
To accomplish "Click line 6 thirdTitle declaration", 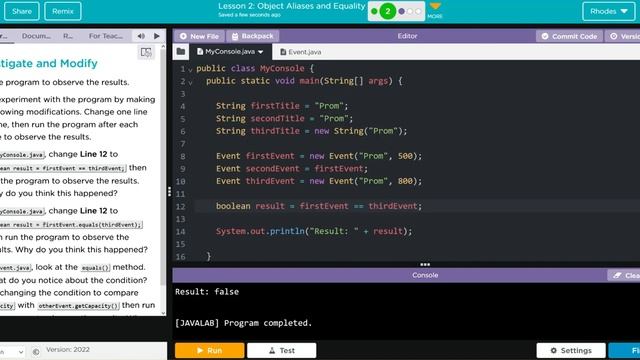I will [x=311, y=131].
